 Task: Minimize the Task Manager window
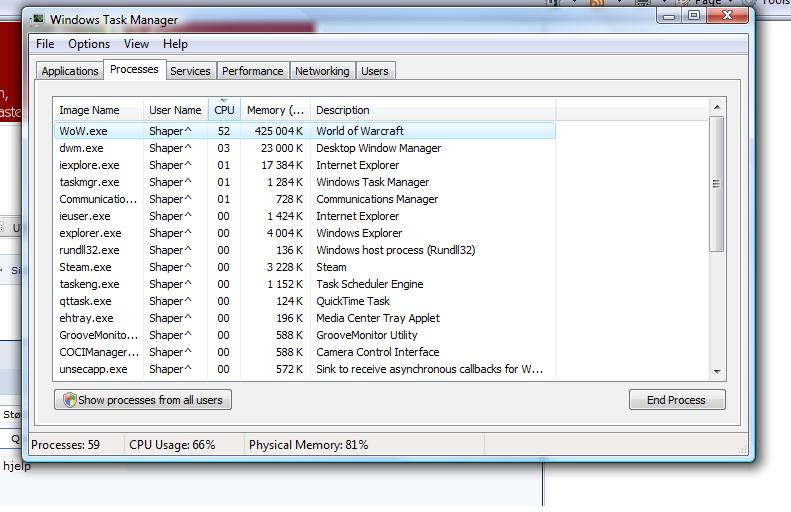(x=669, y=16)
